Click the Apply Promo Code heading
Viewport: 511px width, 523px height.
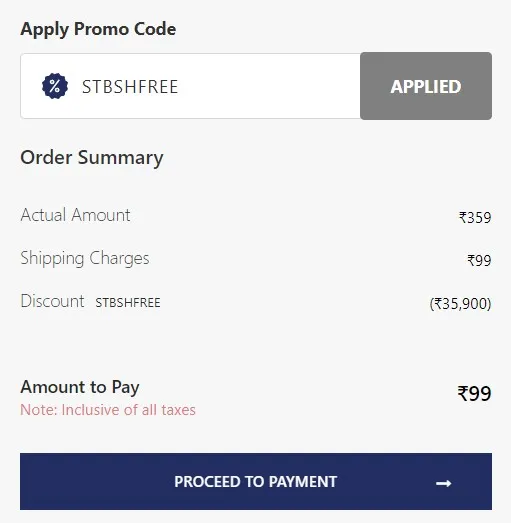(98, 29)
